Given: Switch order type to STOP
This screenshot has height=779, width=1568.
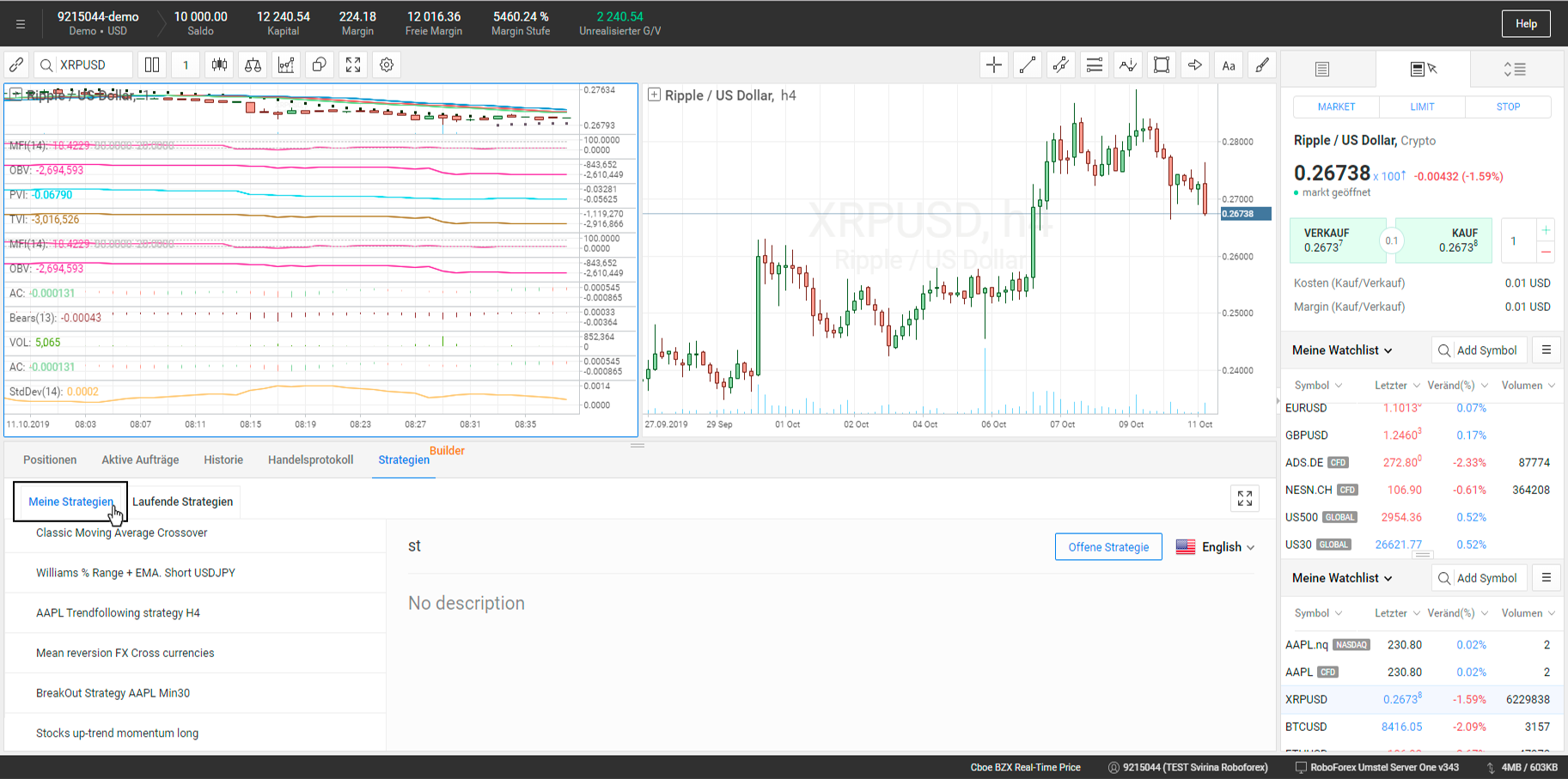Looking at the screenshot, I should coord(1508,107).
